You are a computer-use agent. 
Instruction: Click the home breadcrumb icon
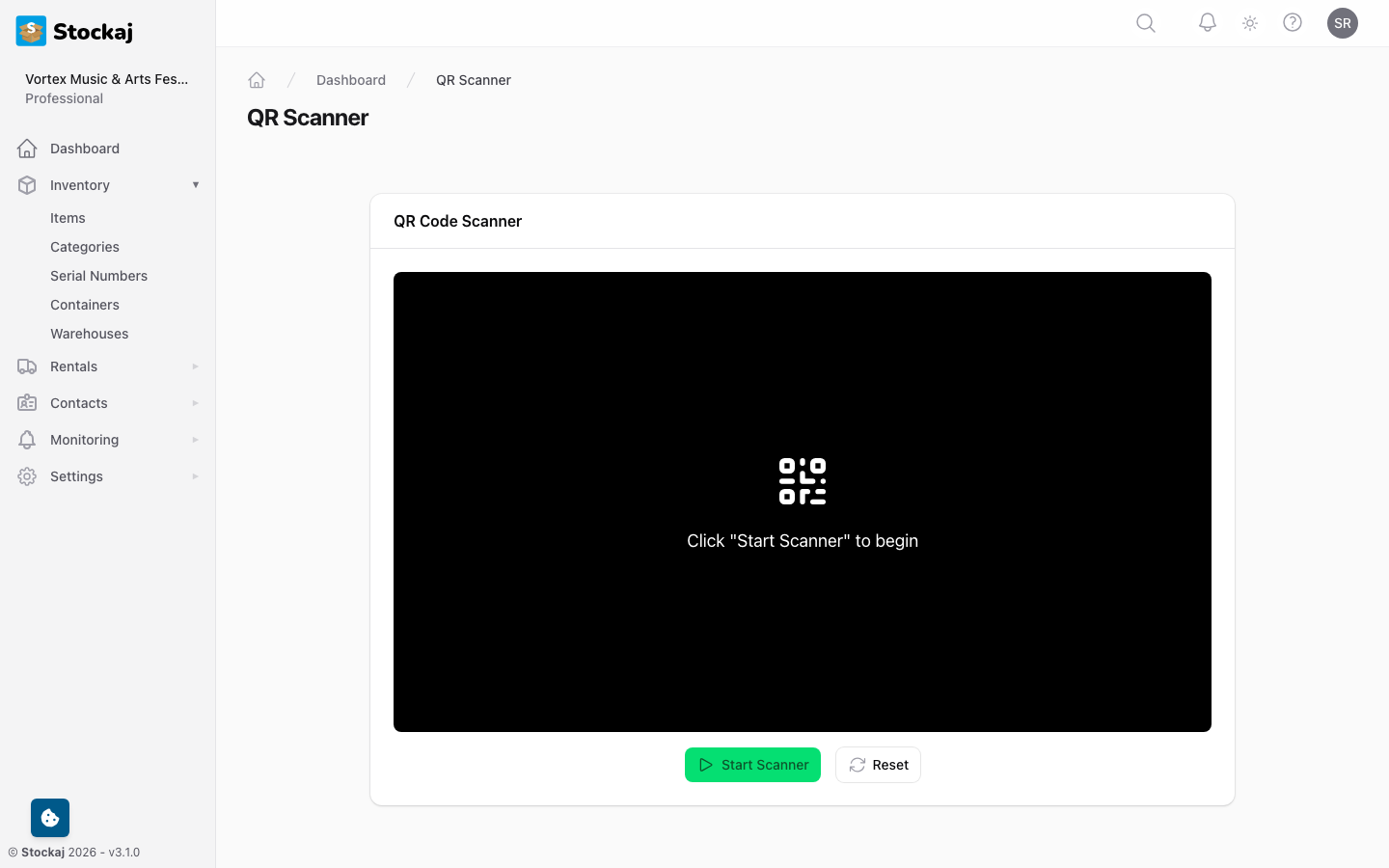(x=257, y=80)
